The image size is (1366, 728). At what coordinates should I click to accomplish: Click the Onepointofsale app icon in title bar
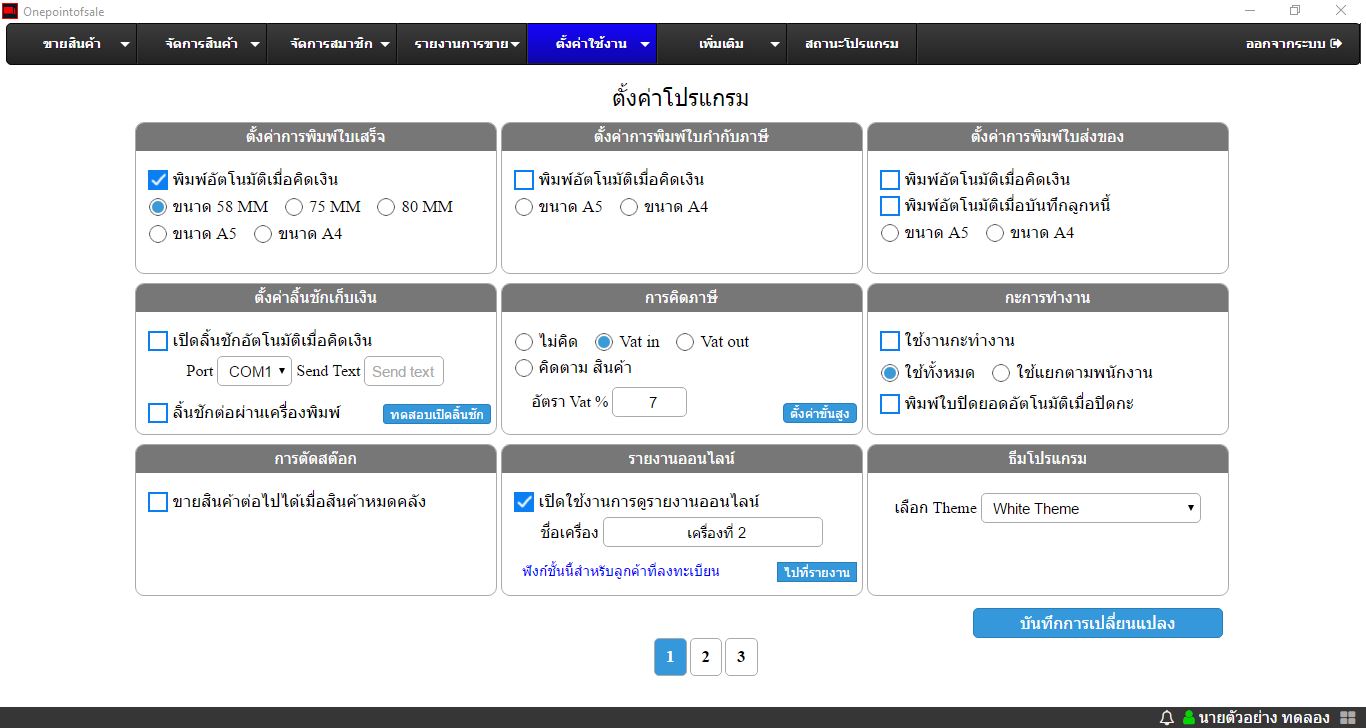click(x=9, y=11)
